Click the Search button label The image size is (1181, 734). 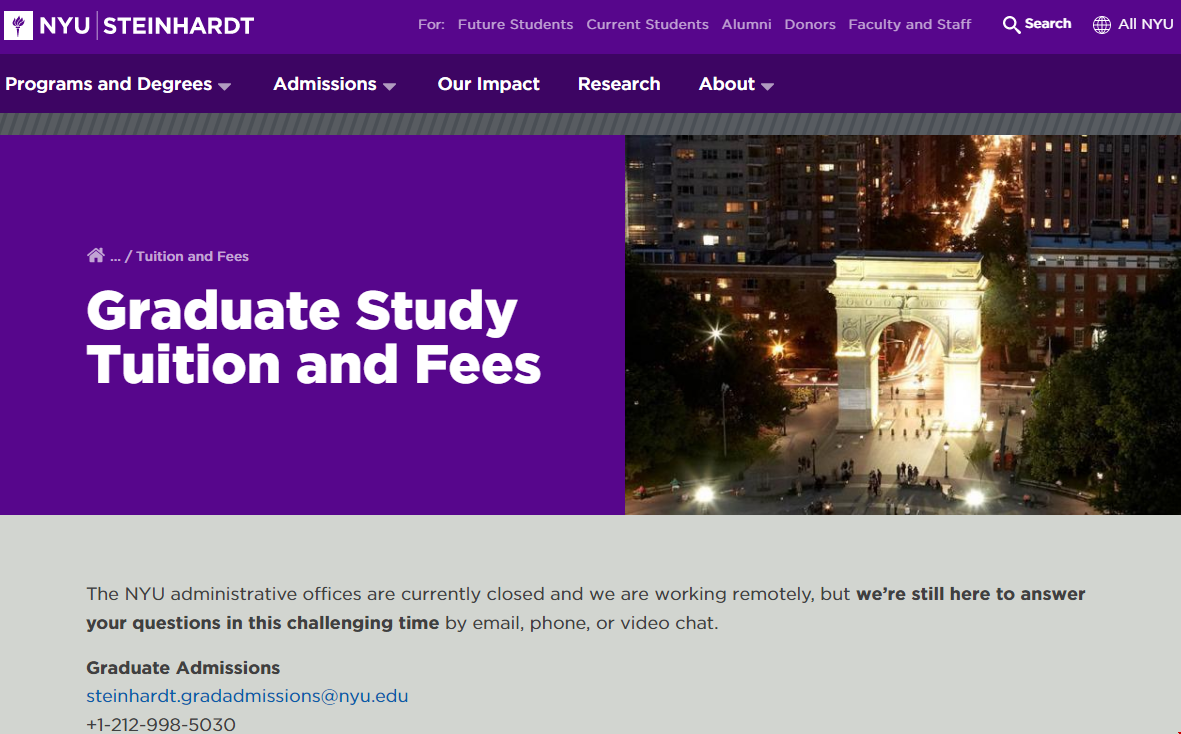tap(1048, 23)
